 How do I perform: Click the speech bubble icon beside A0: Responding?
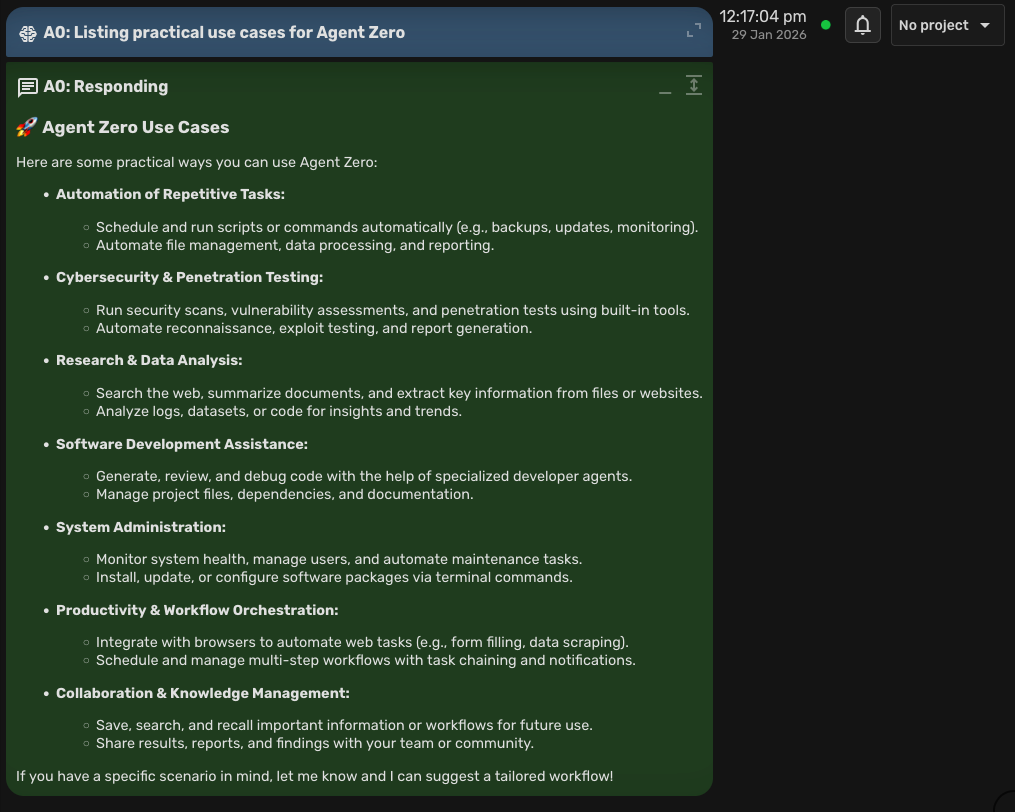pyautogui.click(x=28, y=86)
